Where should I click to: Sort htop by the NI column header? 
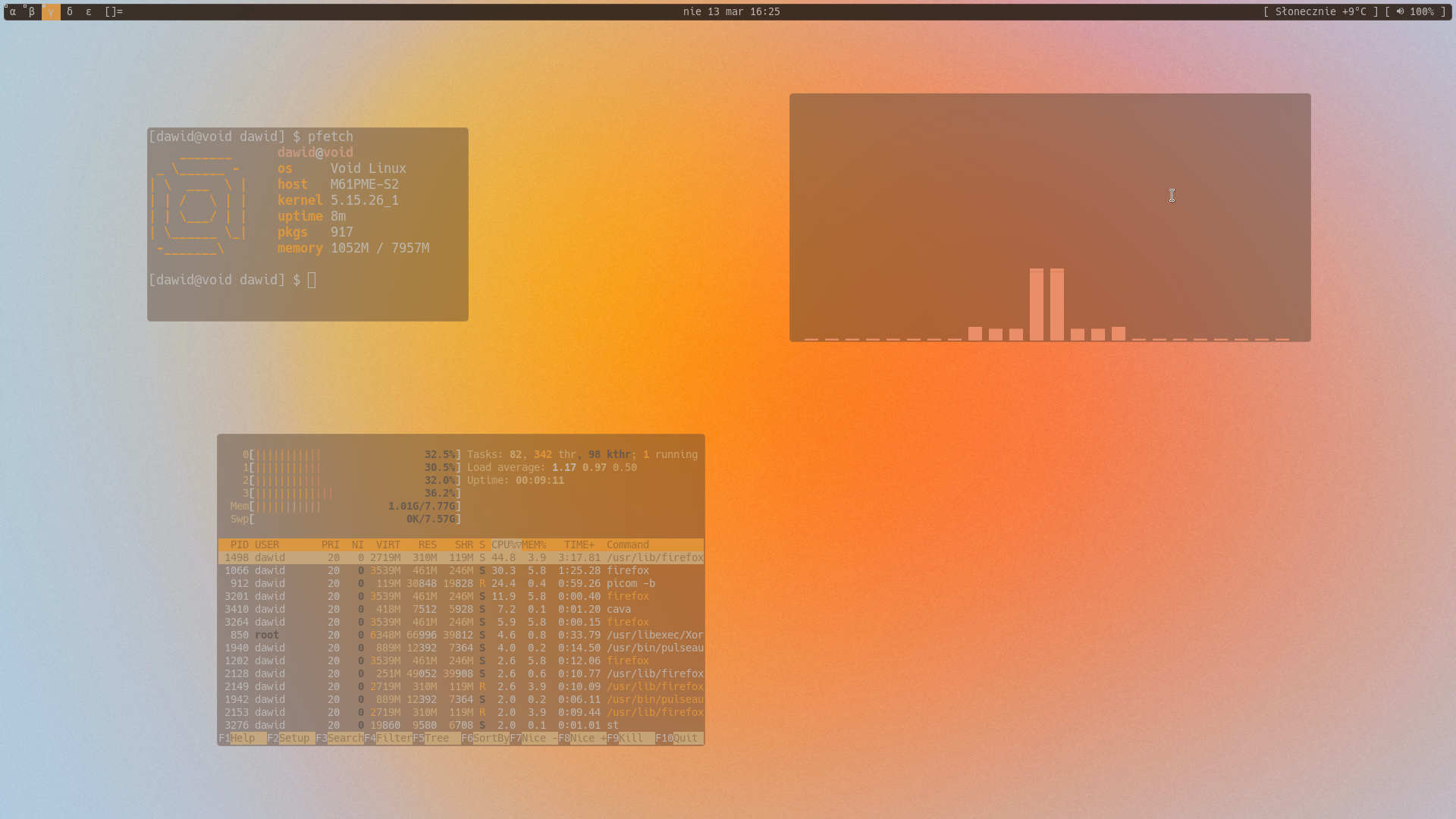tap(358, 544)
